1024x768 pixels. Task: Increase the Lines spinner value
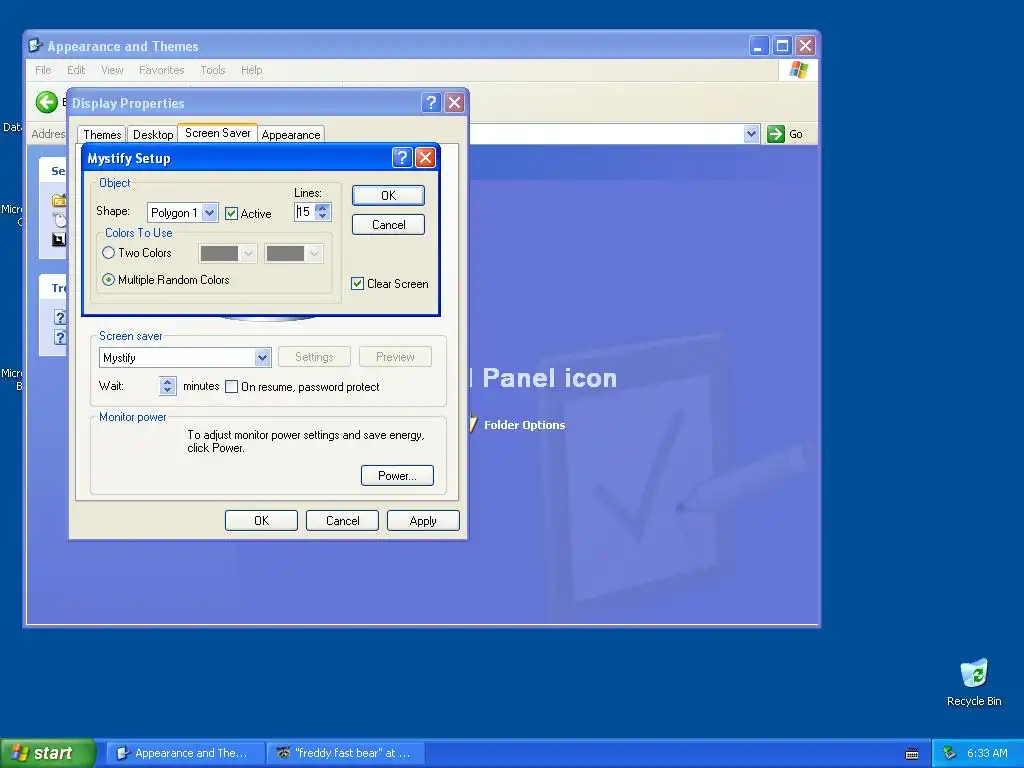click(x=322, y=207)
